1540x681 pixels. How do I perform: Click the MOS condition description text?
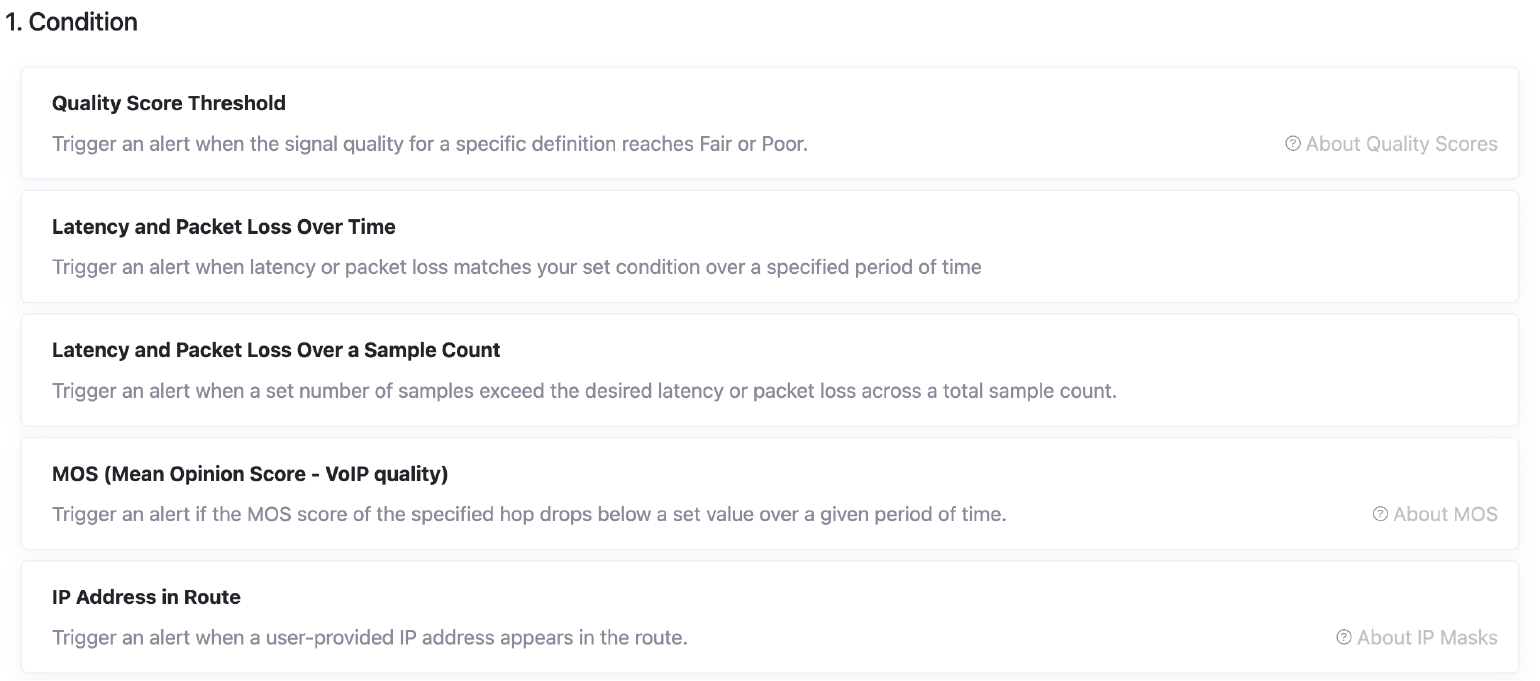(x=530, y=514)
